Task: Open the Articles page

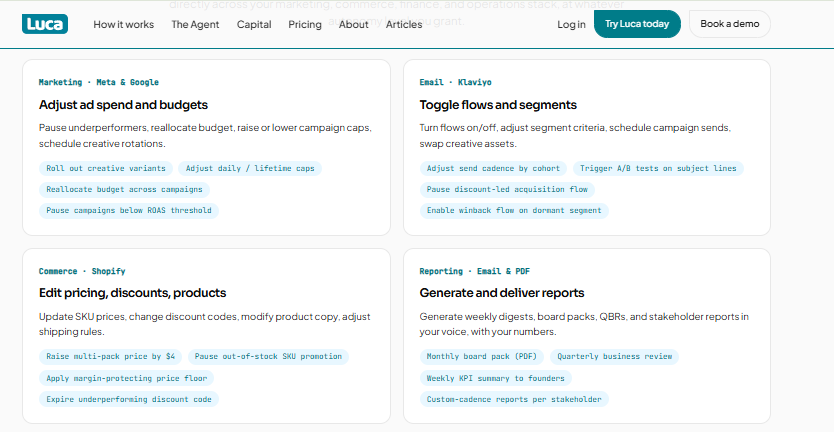Action: pos(404,24)
